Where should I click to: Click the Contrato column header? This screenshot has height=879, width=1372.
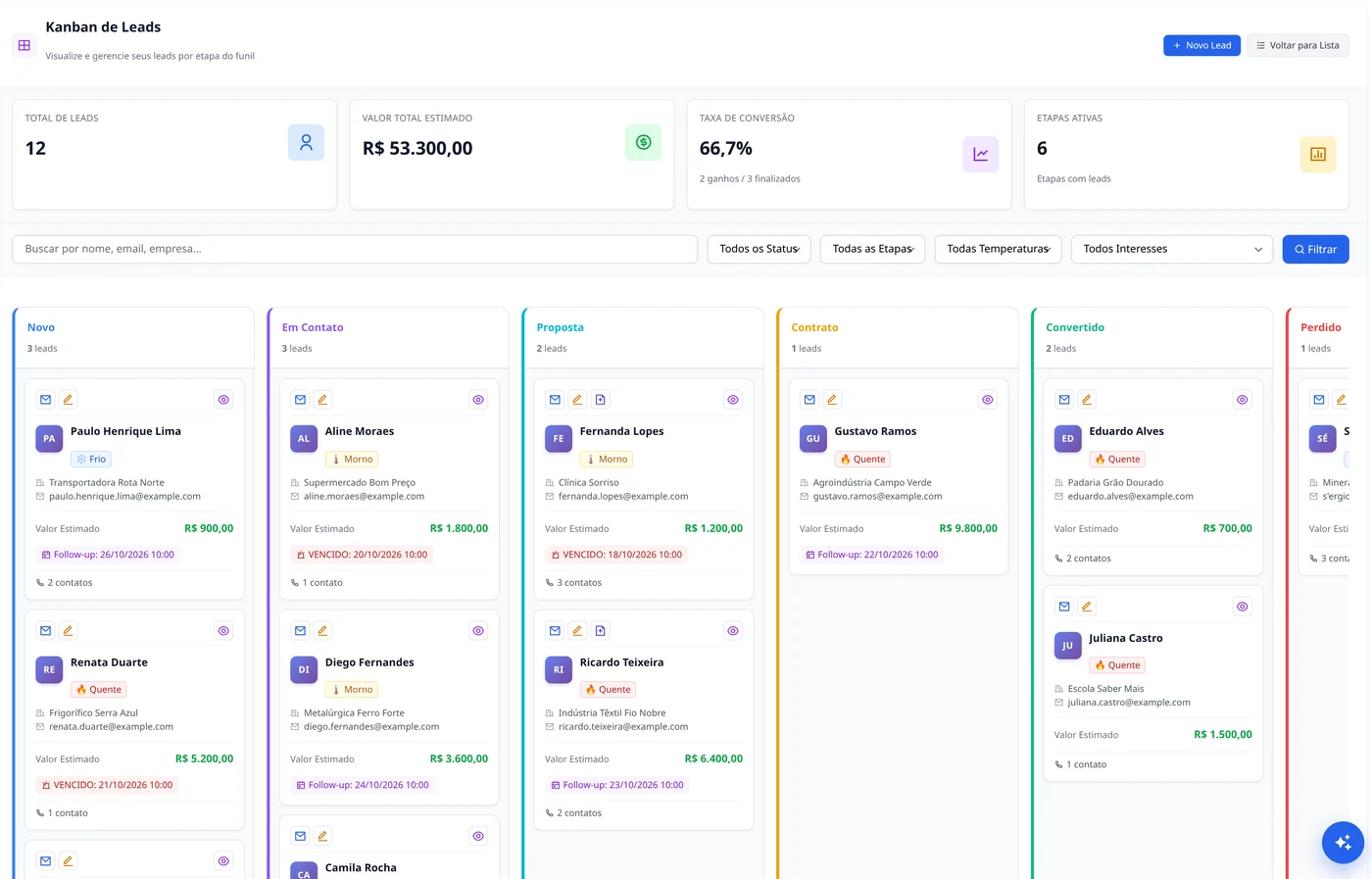[815, 327]
